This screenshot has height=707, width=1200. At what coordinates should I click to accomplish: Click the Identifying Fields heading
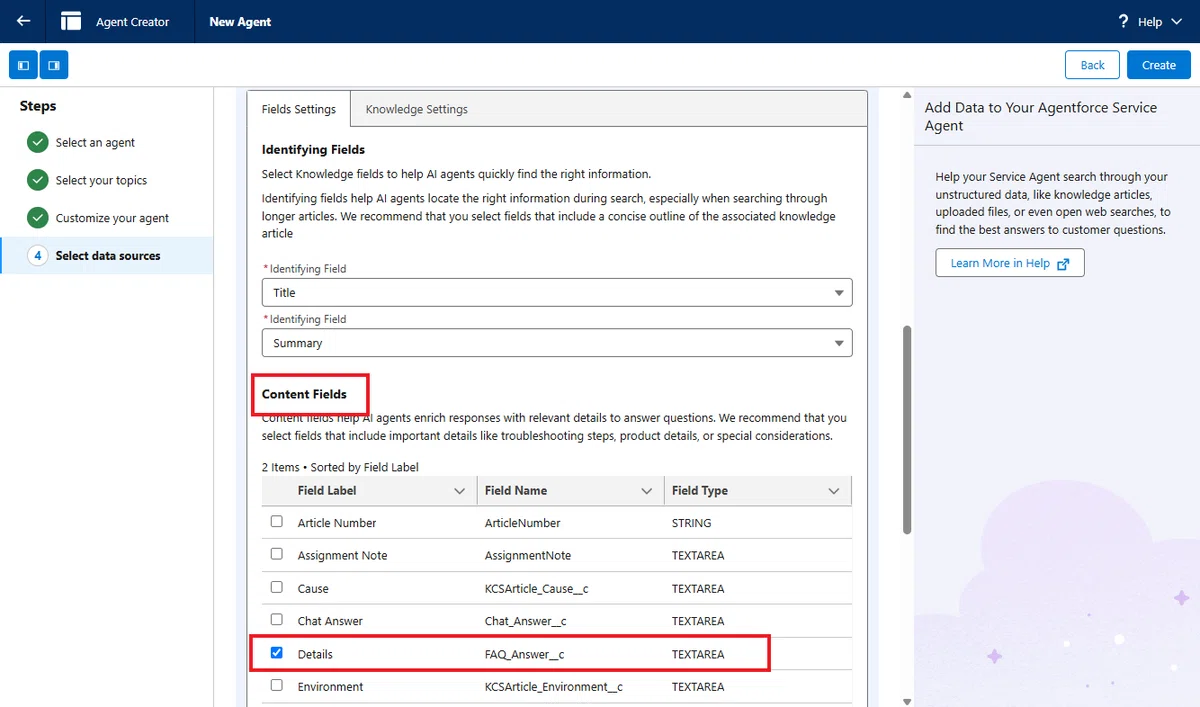(313, 150)
